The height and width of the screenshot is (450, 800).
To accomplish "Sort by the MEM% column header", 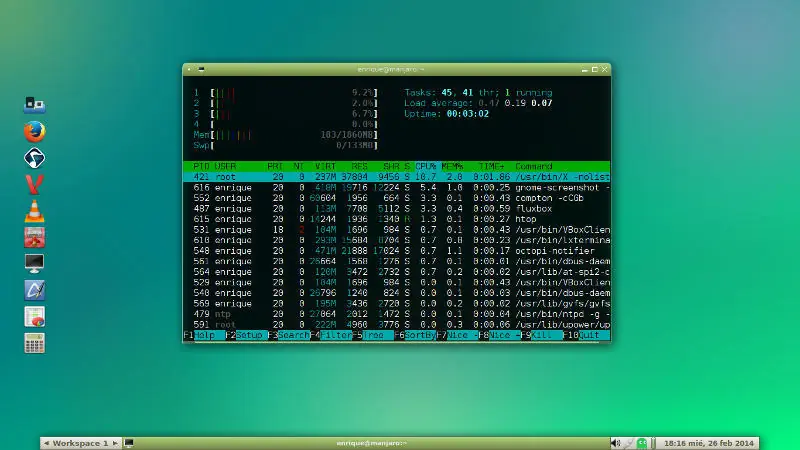I will [x=452, y=166].
